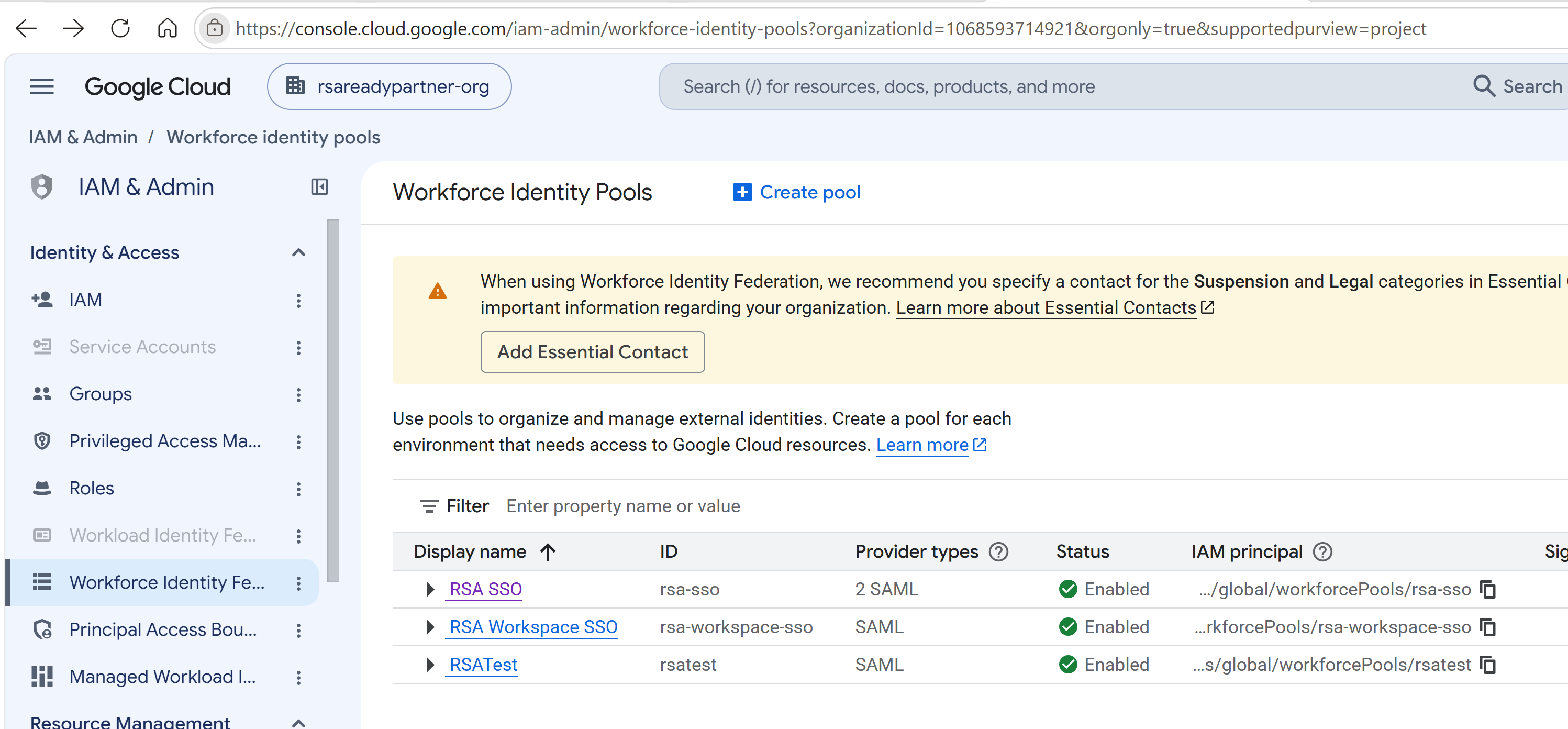Click the Search magnifier button
Image resolution: width=1568 pixels, height=729 pixels.
click(x=1516, y=86)
